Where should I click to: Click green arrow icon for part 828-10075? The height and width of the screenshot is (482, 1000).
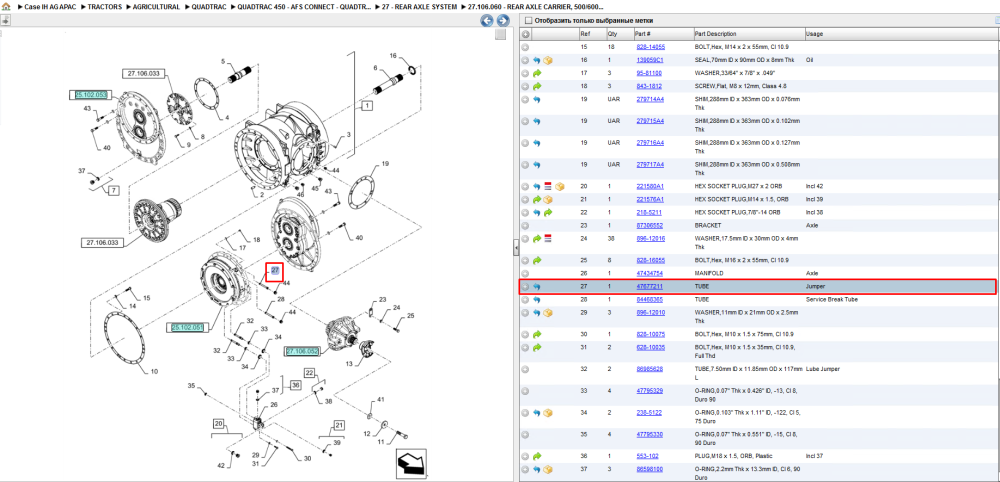[536, 334]
